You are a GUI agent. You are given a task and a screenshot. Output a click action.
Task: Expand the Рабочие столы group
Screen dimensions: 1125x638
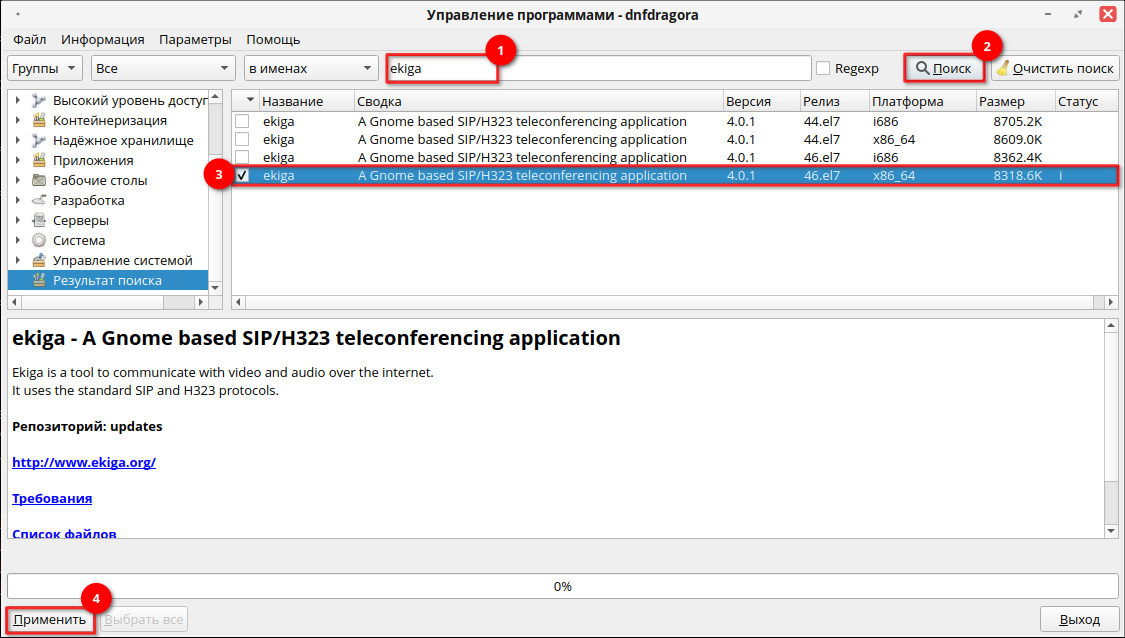(18, 181)
